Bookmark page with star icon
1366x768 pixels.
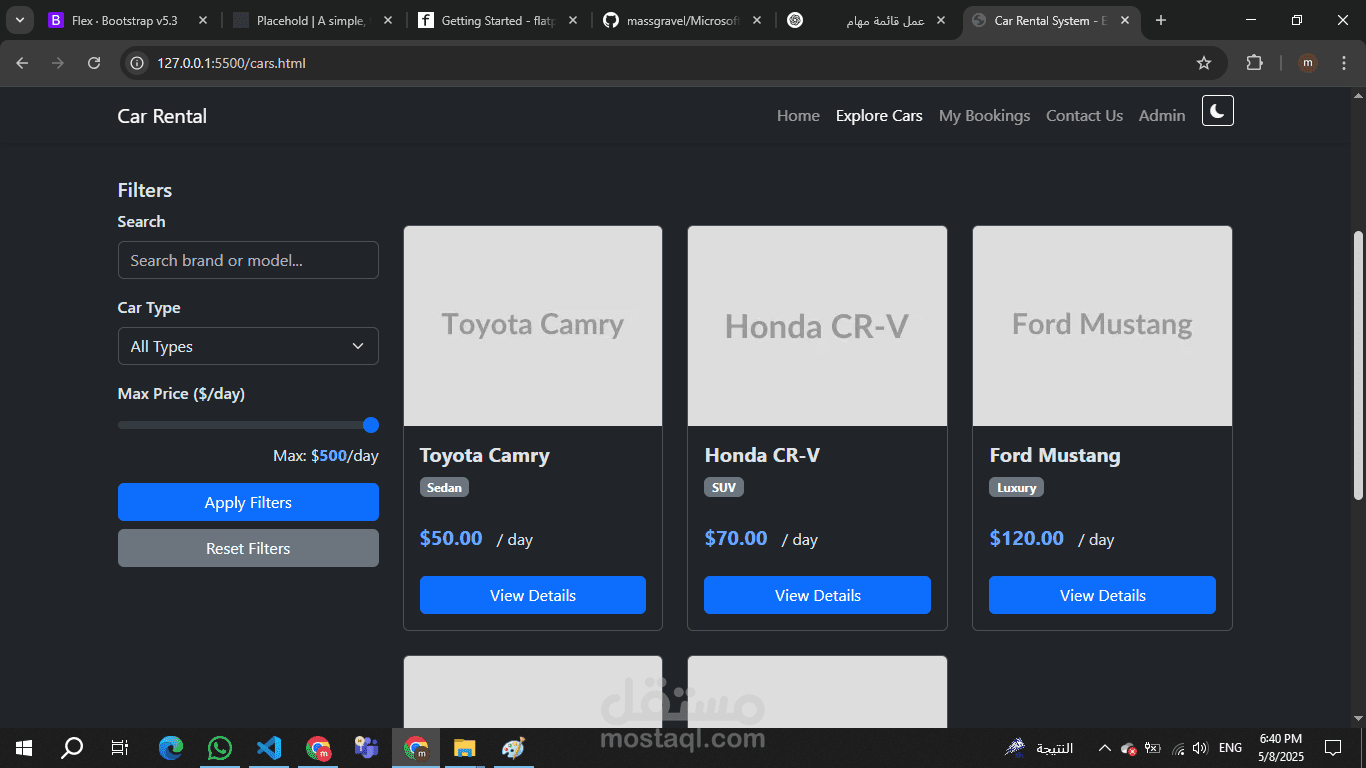tap(1204, 63)
